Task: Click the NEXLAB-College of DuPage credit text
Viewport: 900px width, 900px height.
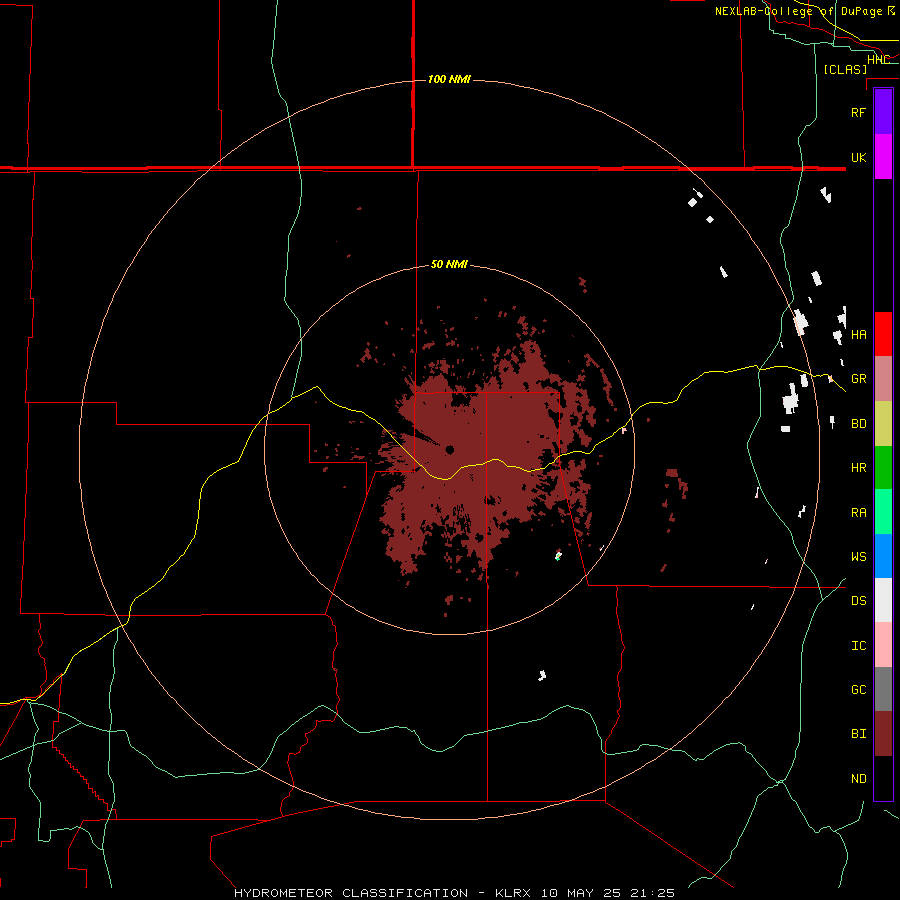Action: (x=798, y=11)
